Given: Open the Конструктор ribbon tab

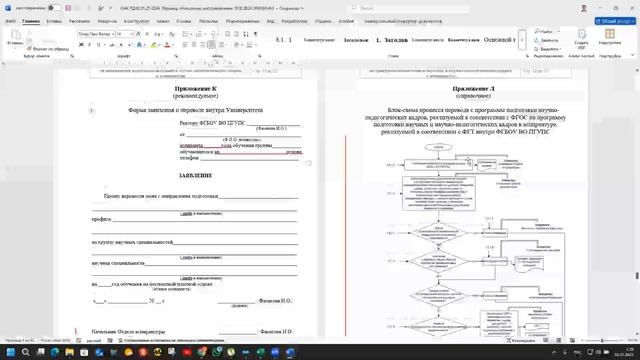Looking at the screenshot, I should click(136, 21).
